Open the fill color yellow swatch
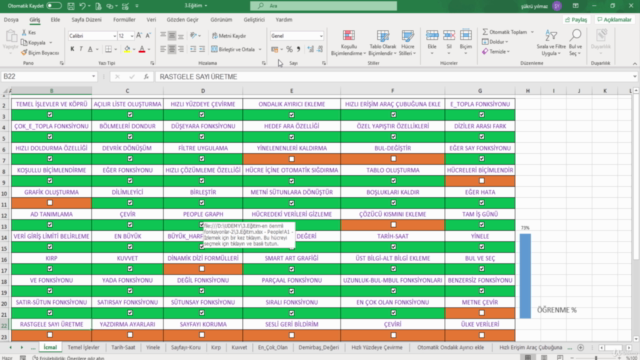Image resolution: width=640 pixels, height=360 pixels. click(127, 49)
